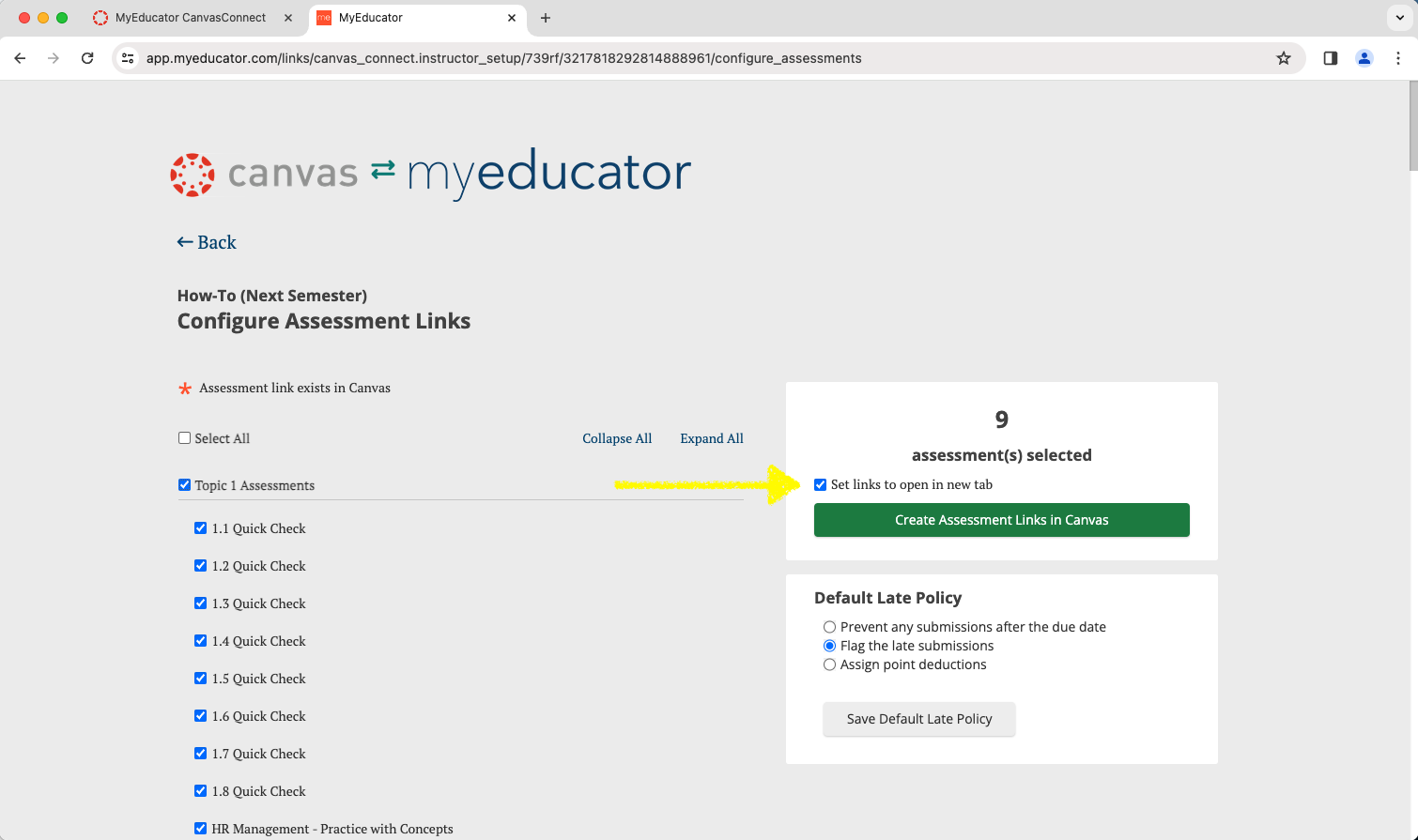The height and width of the screenshot is (840, 1418).
Task: Go back using the Back link
Action: point(207,242)
